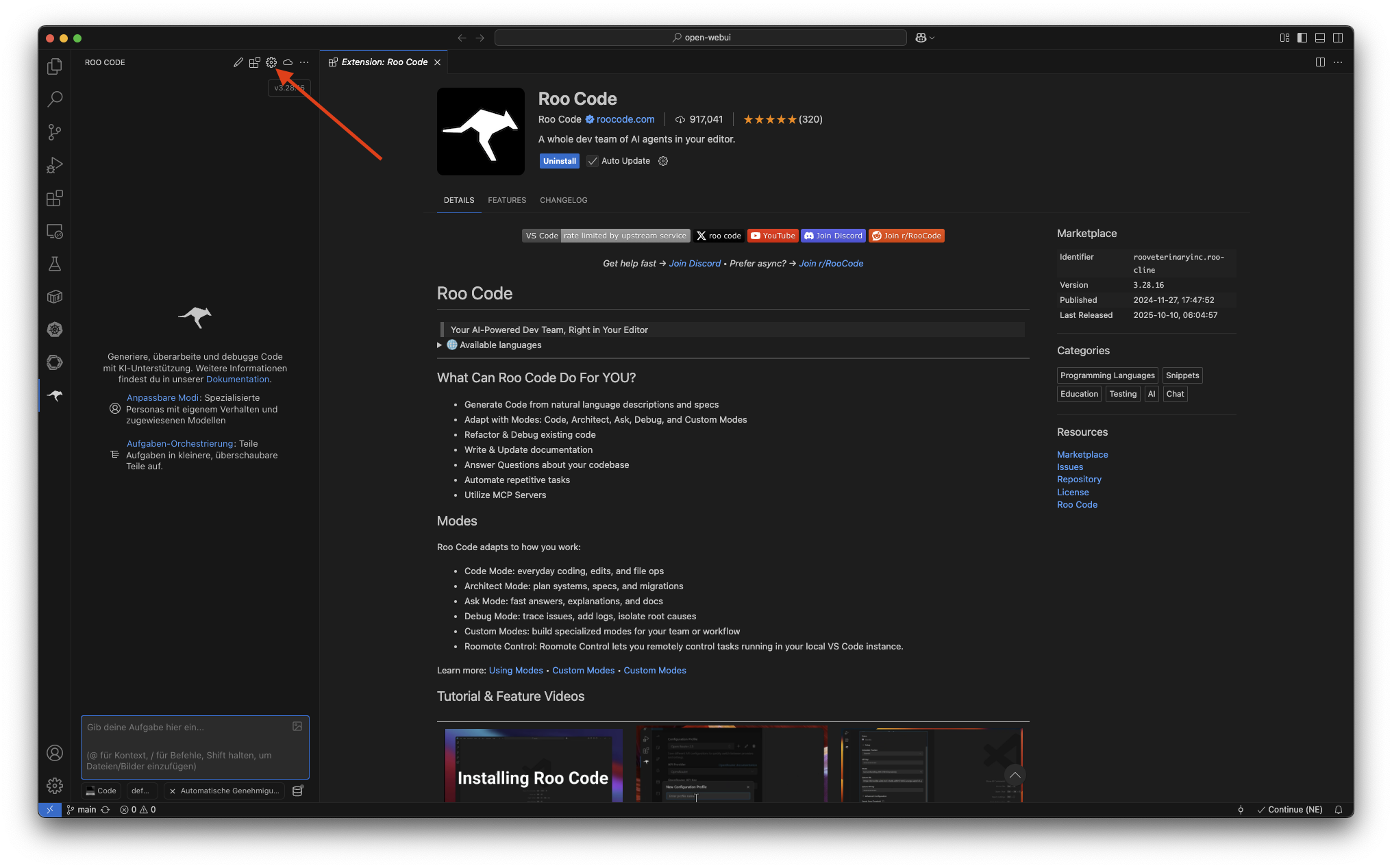This screenshot has height=868, width=1392.
Task: Click the YouTube badge
Action: pyautogui.click(x=773, y=236)
